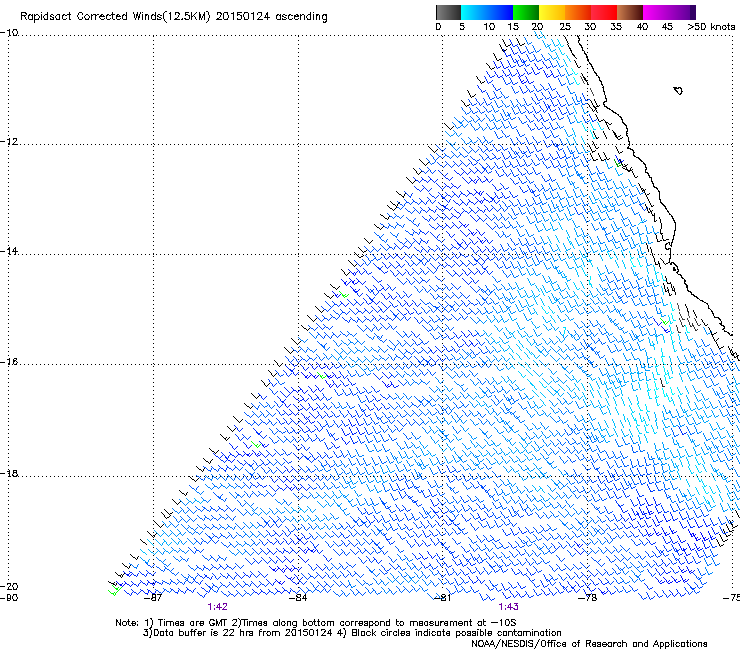Click the '-78' longitude axis label
Viewport: 740px width, 650px height.
coord(588,598)
